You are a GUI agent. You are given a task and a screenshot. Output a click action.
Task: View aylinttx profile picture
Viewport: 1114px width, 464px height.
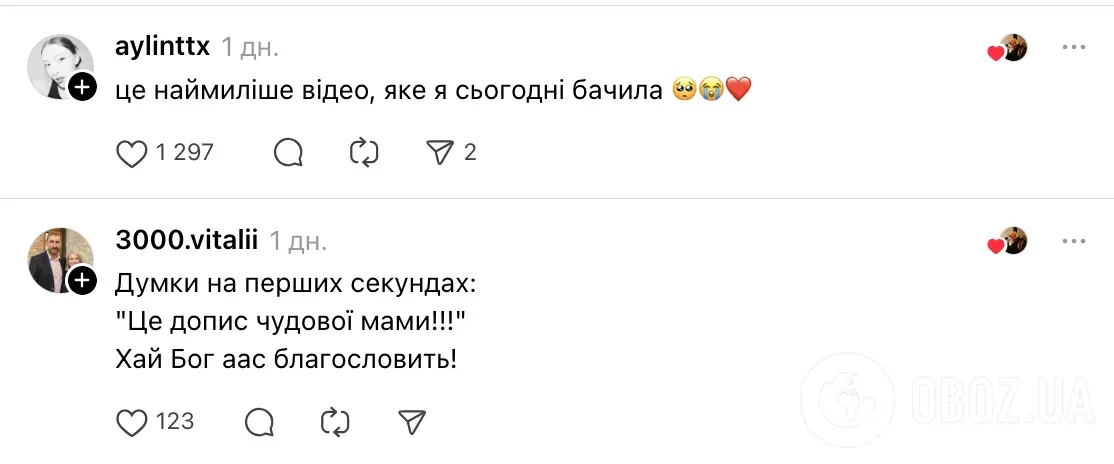[x=58, y=66]
